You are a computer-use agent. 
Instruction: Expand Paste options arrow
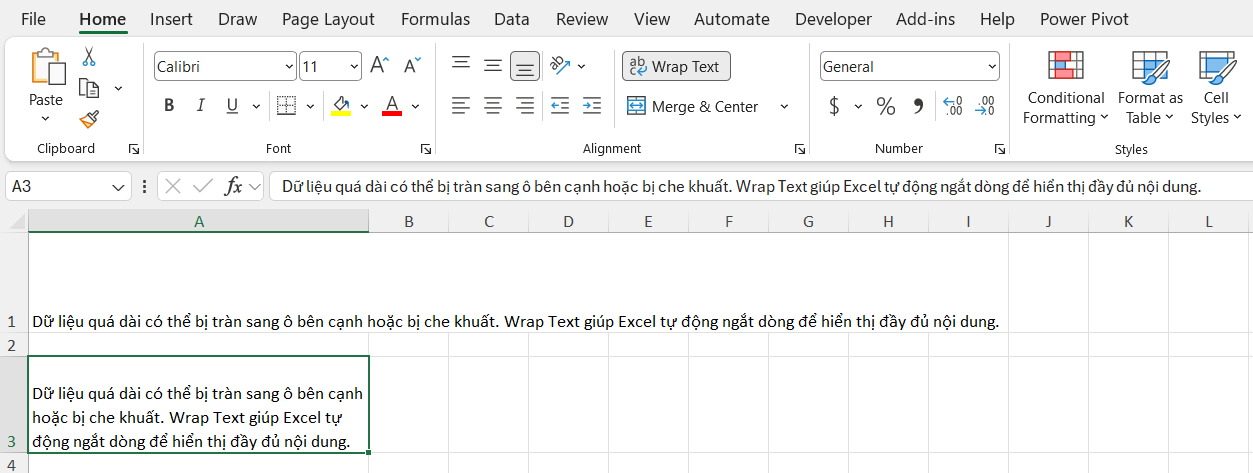[x=46, y=118]
